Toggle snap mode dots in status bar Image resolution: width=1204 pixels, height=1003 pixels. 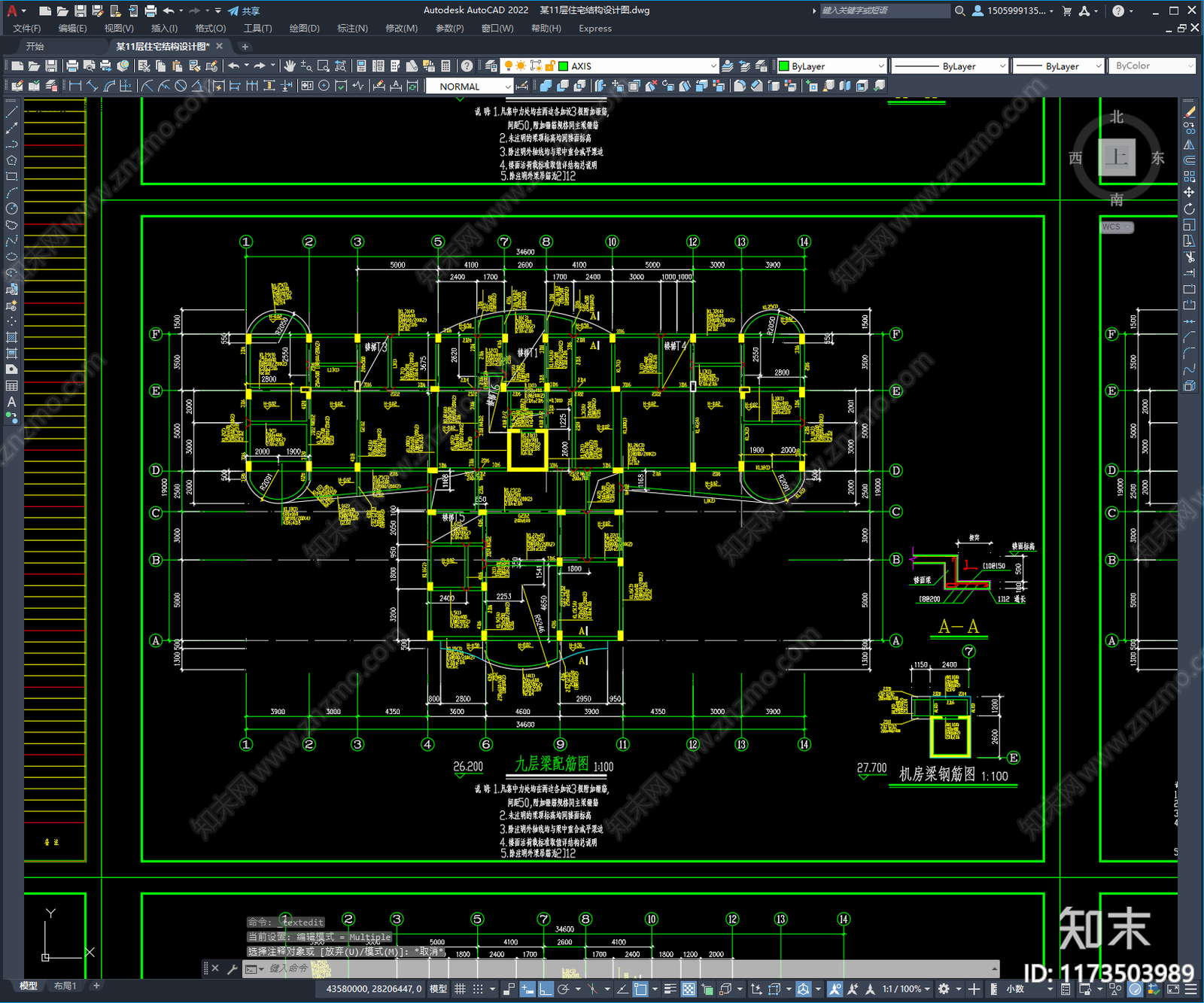point(477,989)
